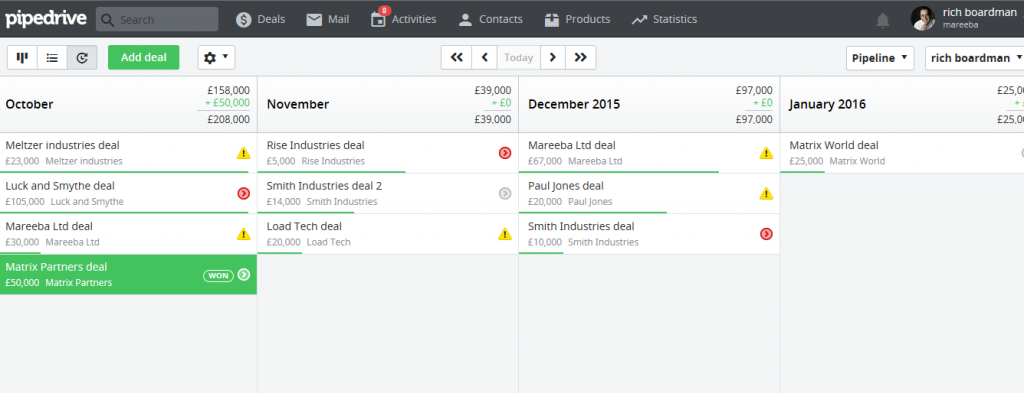Click red overdue icon on Rise Industries deal
The width and height of the screenshot is (1024, 393).
[x=505, y=153]
